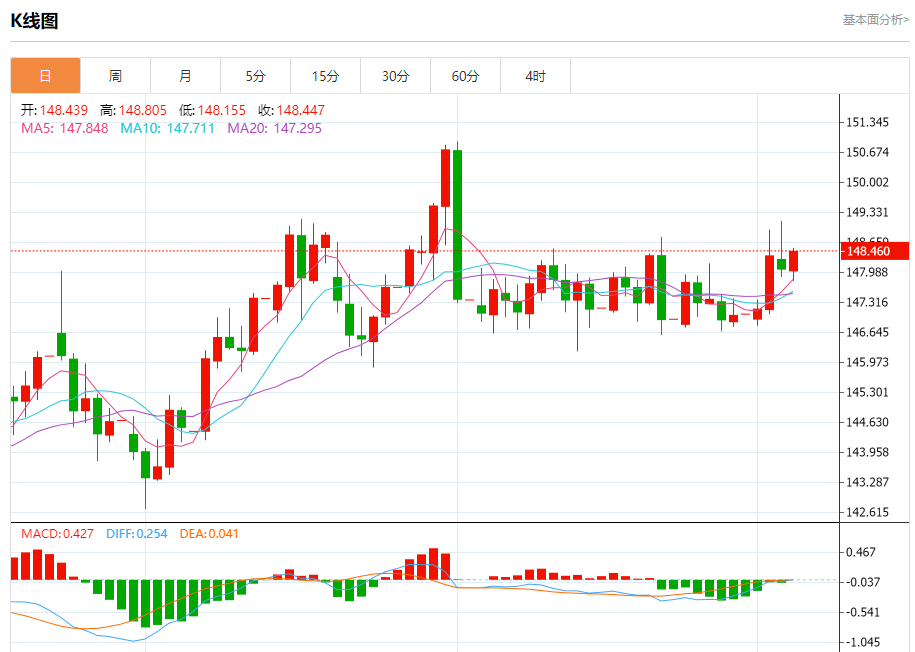915x652 pixels.
Task: Open the 60分 interval tab
Action: coord(466,76)
